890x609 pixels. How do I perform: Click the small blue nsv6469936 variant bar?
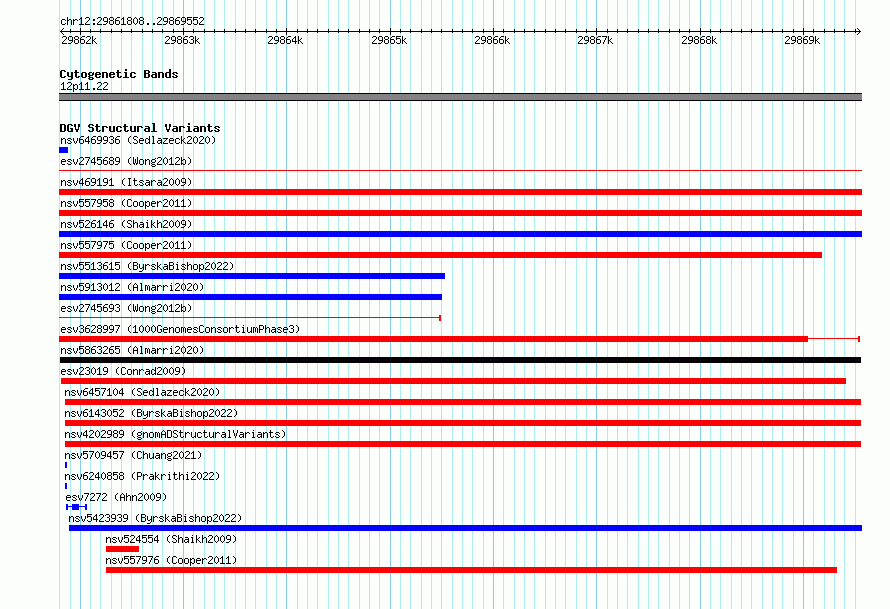click(x=64, y=150)
